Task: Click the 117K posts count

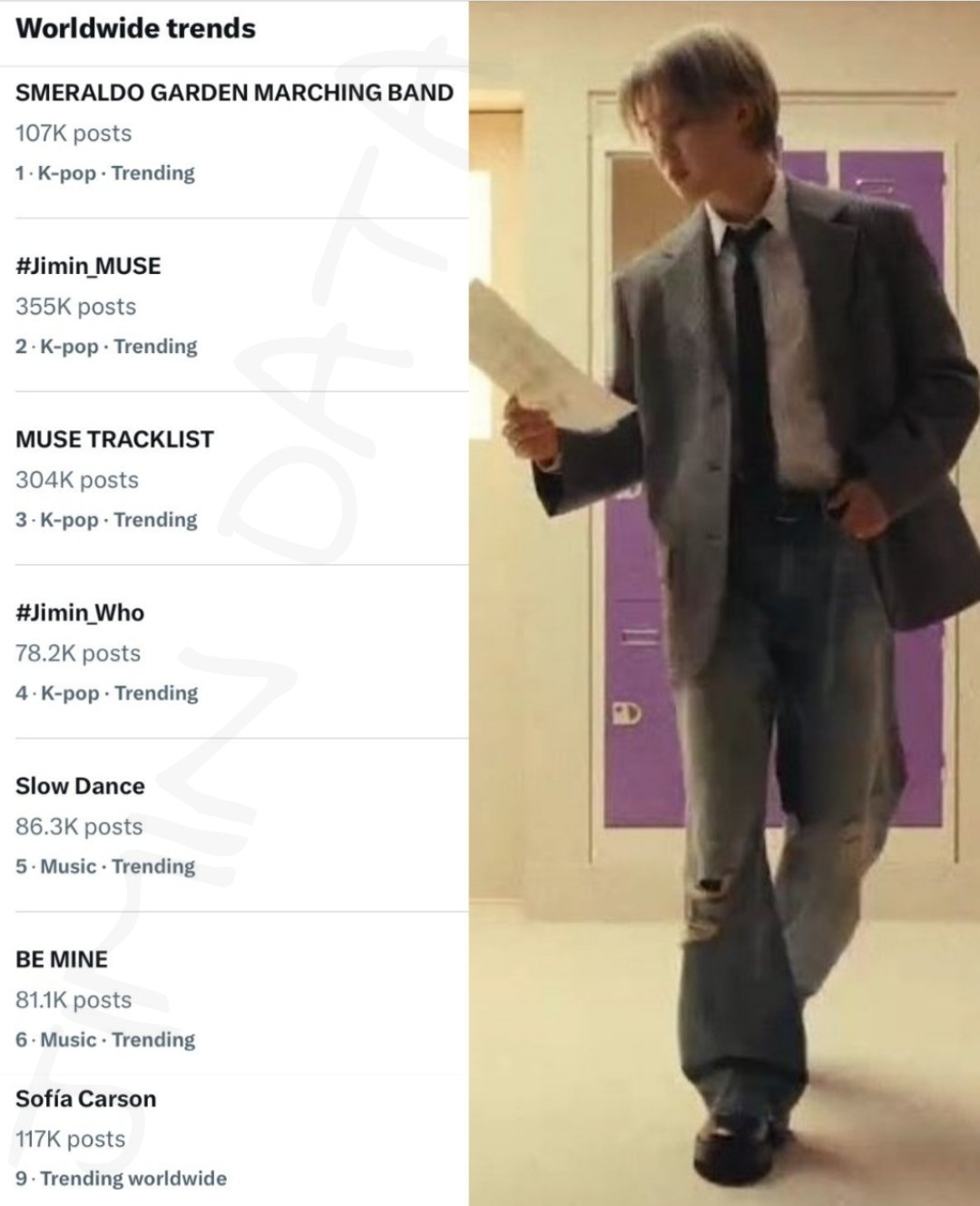Action: point(70,1139)
